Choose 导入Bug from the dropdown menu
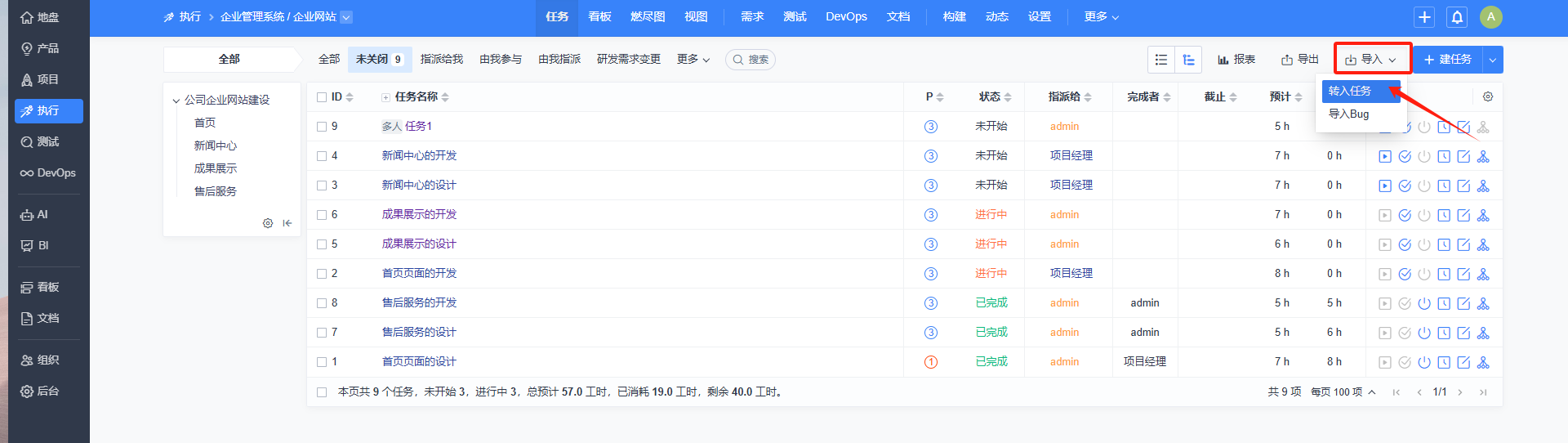The height and width of the screenshot is (443, 1568). [x=1349, y=114]
